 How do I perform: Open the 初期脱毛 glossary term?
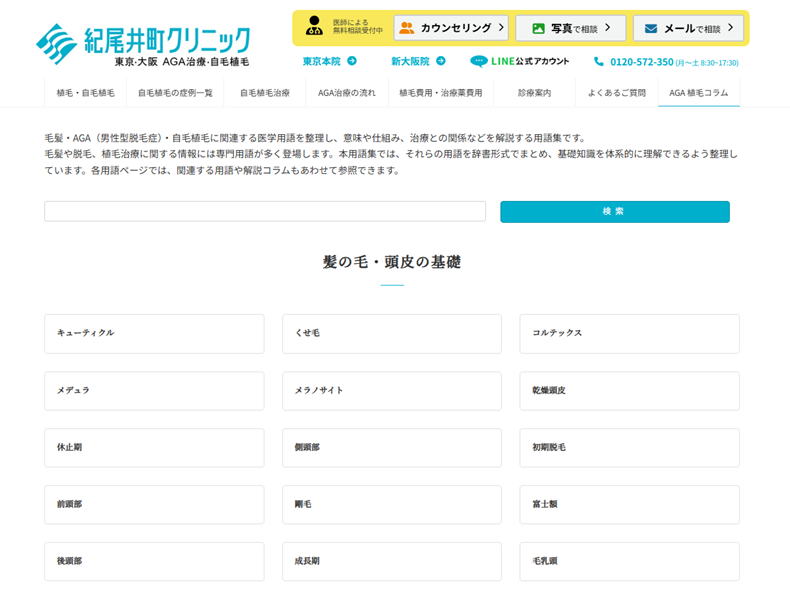[x=629, y=447]
